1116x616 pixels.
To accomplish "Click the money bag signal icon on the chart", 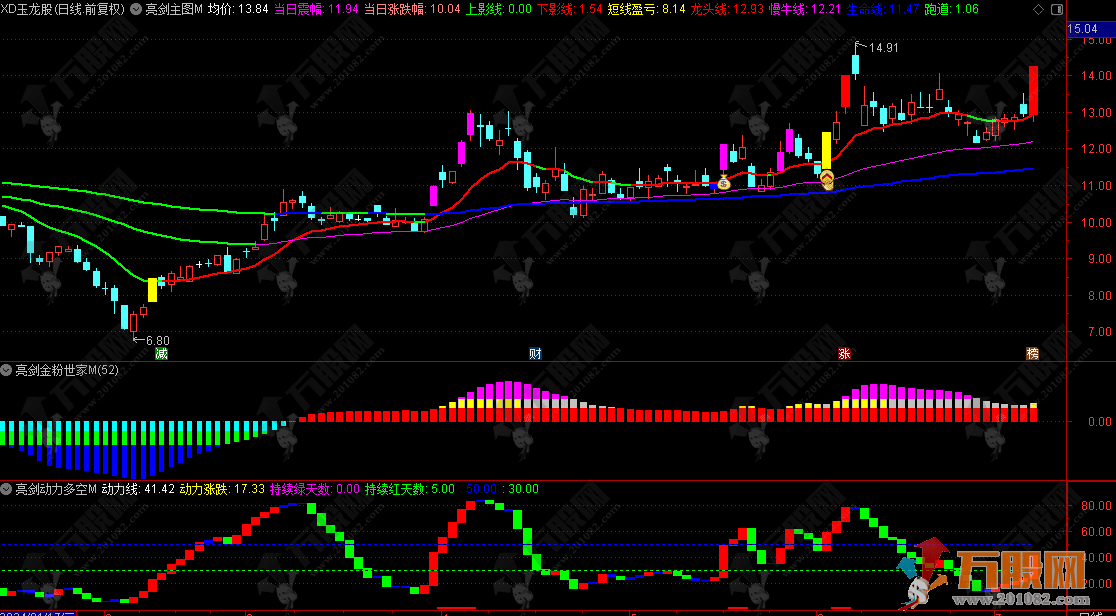I will [724, 182].
